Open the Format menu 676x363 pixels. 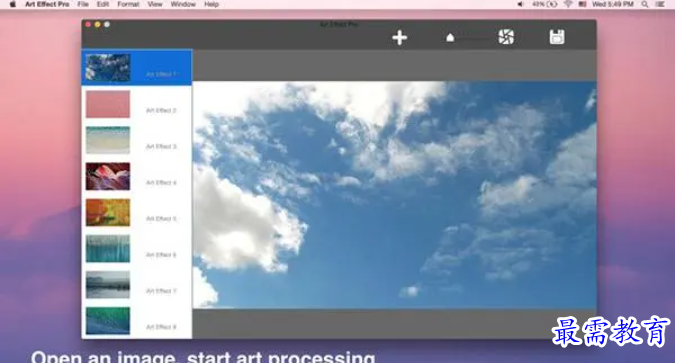click(128, 4)
